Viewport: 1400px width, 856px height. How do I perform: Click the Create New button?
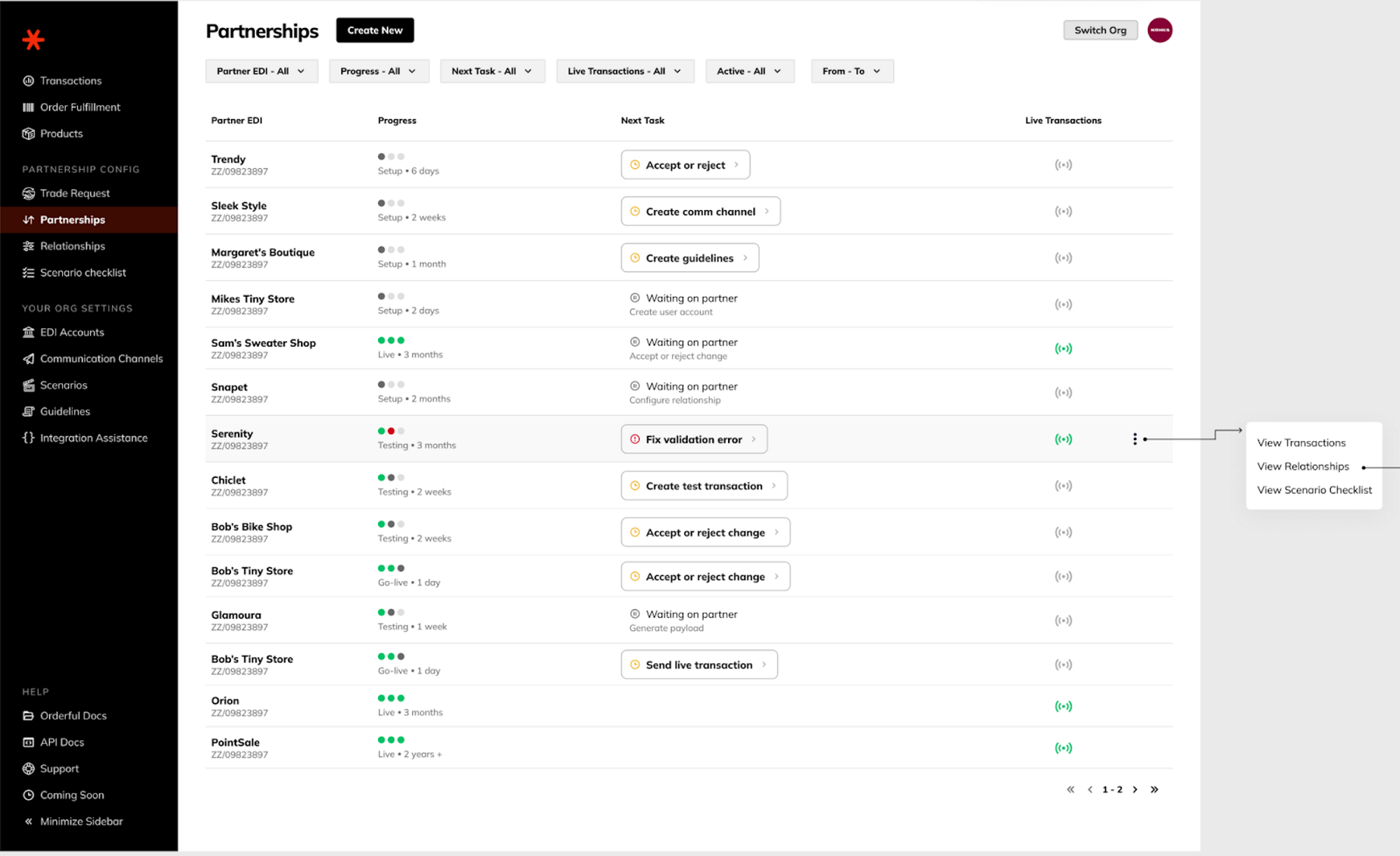pos(374,30)
